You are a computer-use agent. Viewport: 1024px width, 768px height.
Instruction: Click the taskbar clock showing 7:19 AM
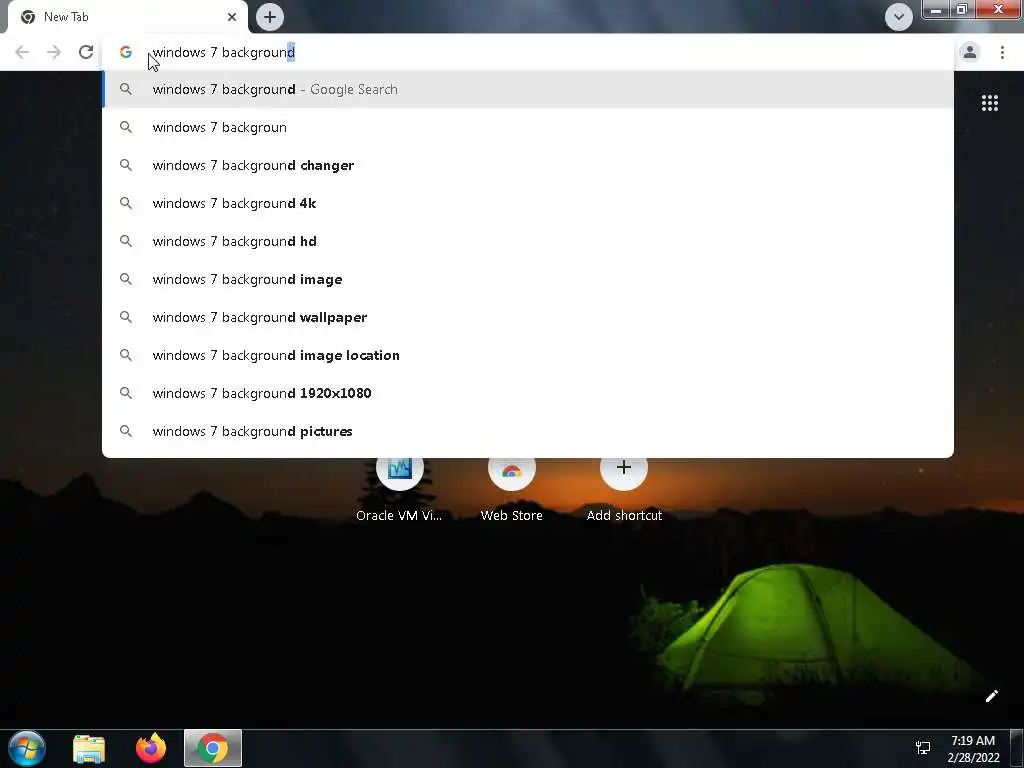[973, 749]
